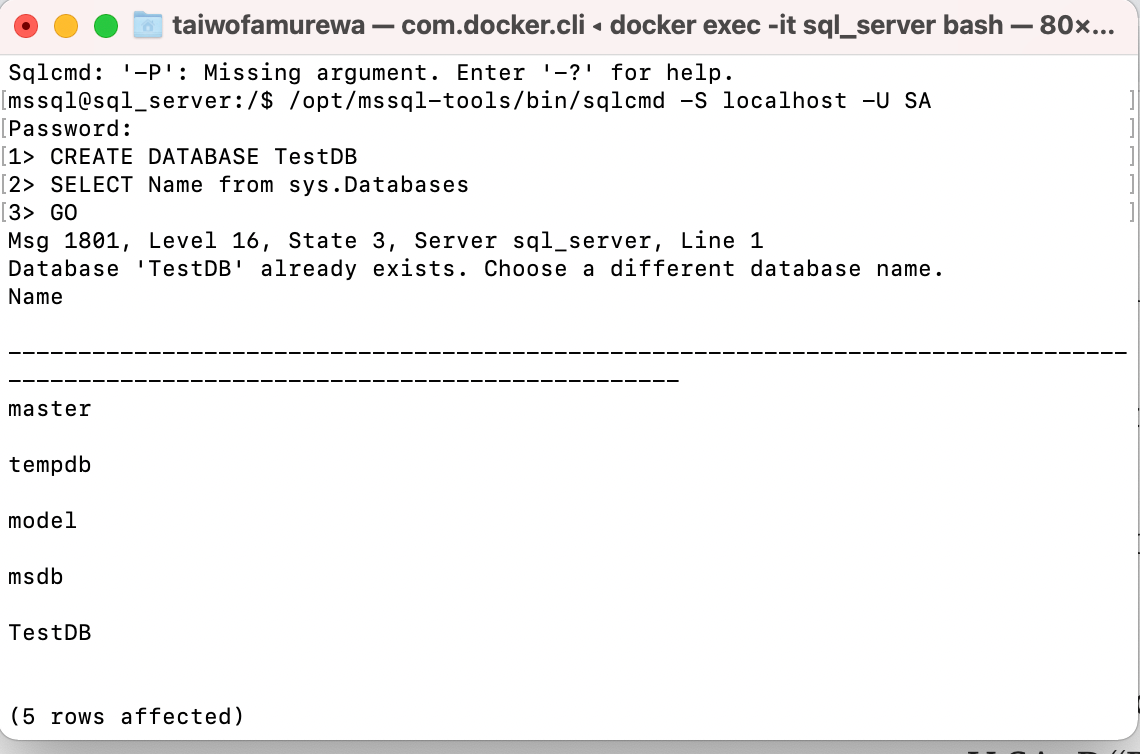Click the TestDB result row
This screenshot has width=1140, height=754.
tap(48, 632)
